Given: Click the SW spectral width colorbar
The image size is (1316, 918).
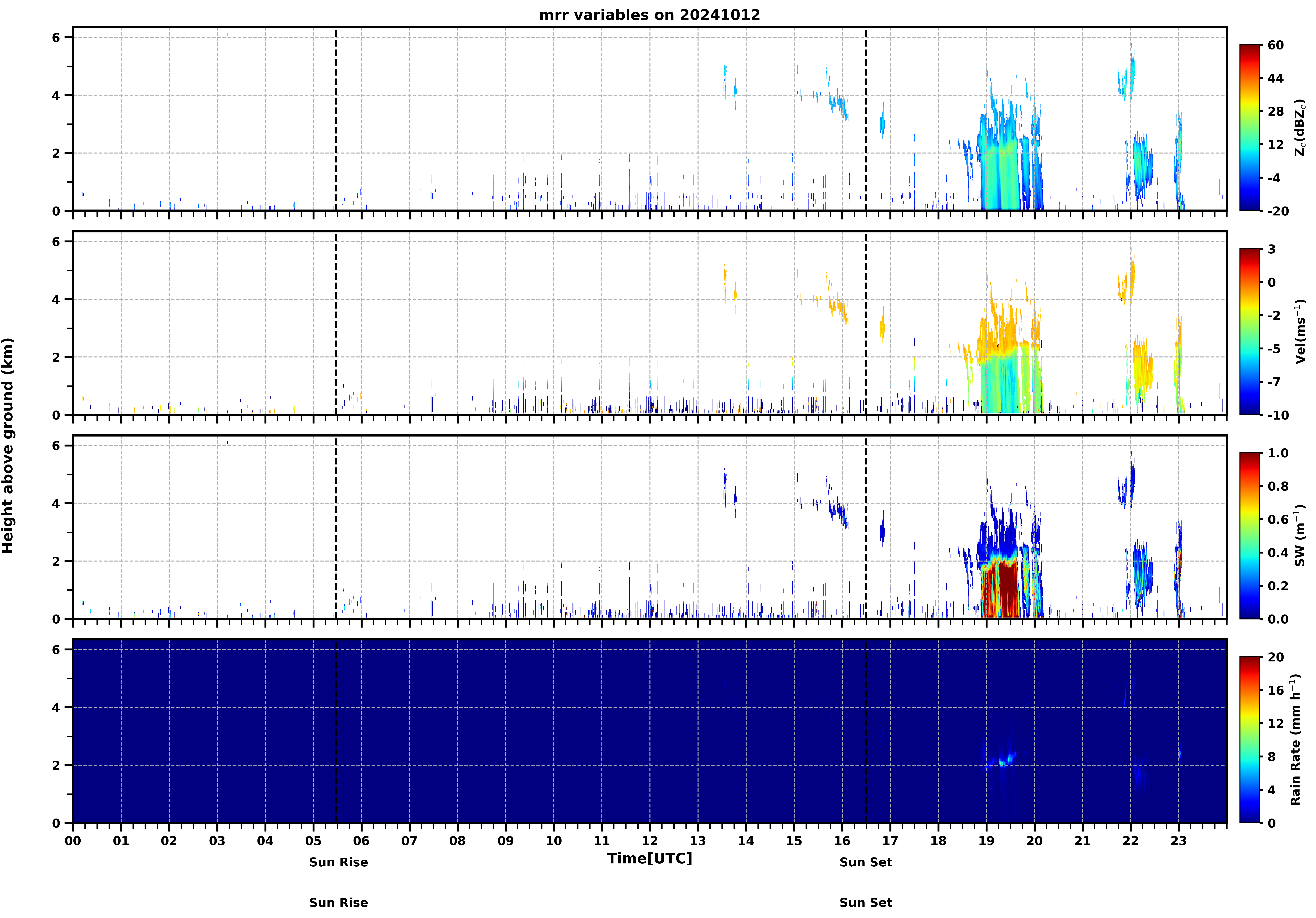Looking at the screenshot, I should coord(1250,536).
